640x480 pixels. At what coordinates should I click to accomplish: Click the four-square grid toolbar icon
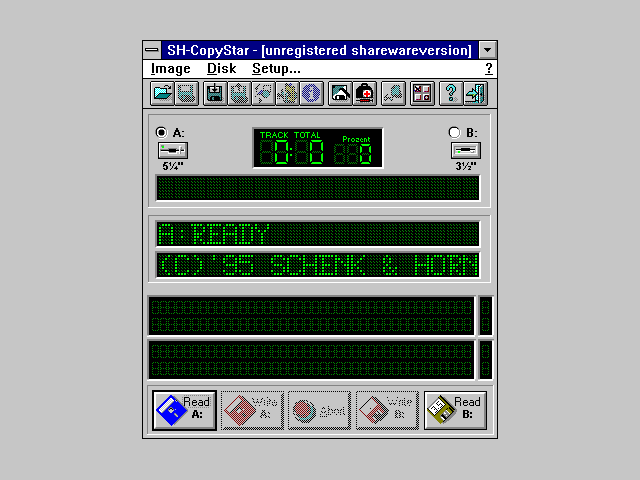click(422, 94)
